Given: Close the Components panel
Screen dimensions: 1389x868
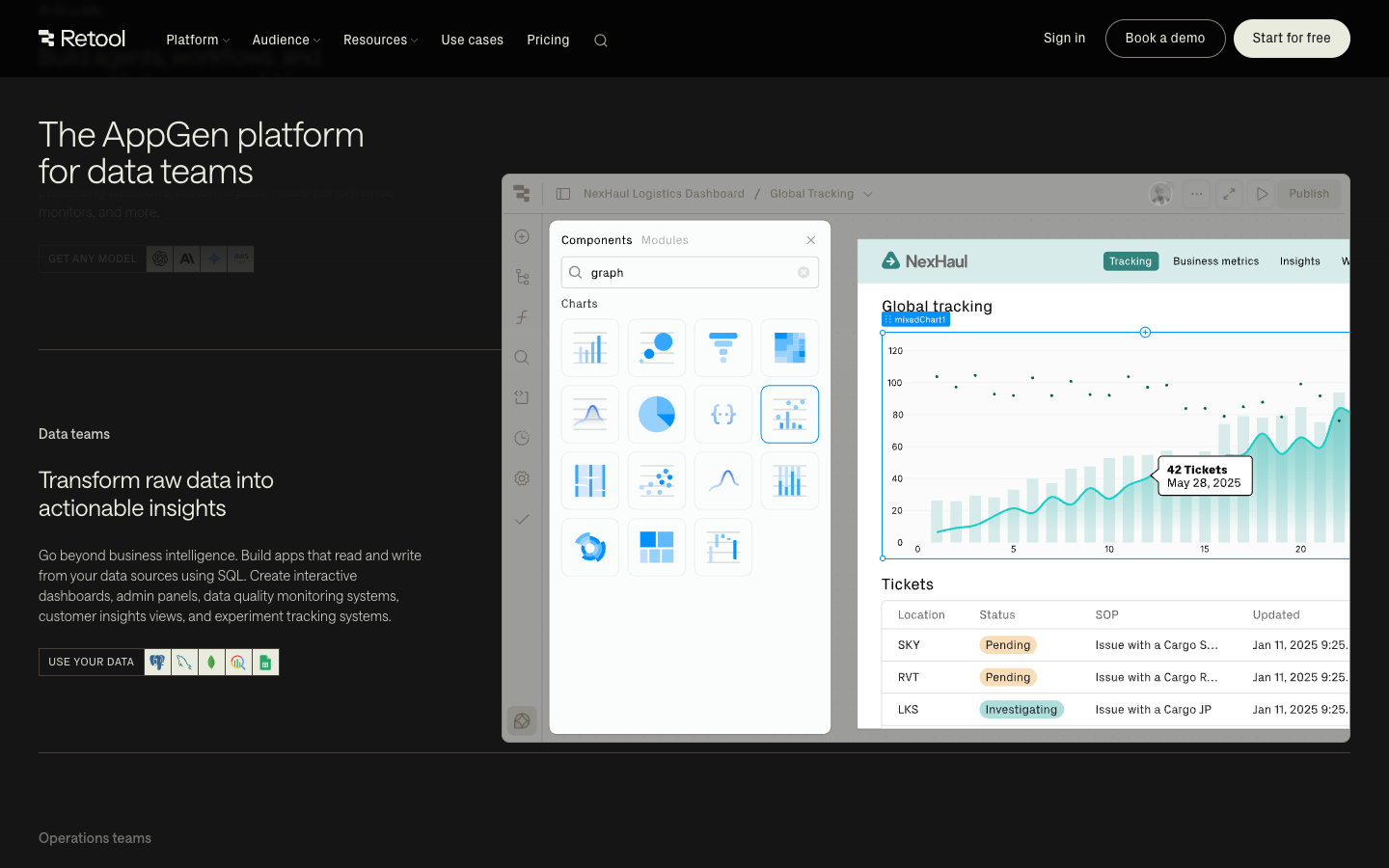Looking at the screenshot, I should tap(811, 240).
